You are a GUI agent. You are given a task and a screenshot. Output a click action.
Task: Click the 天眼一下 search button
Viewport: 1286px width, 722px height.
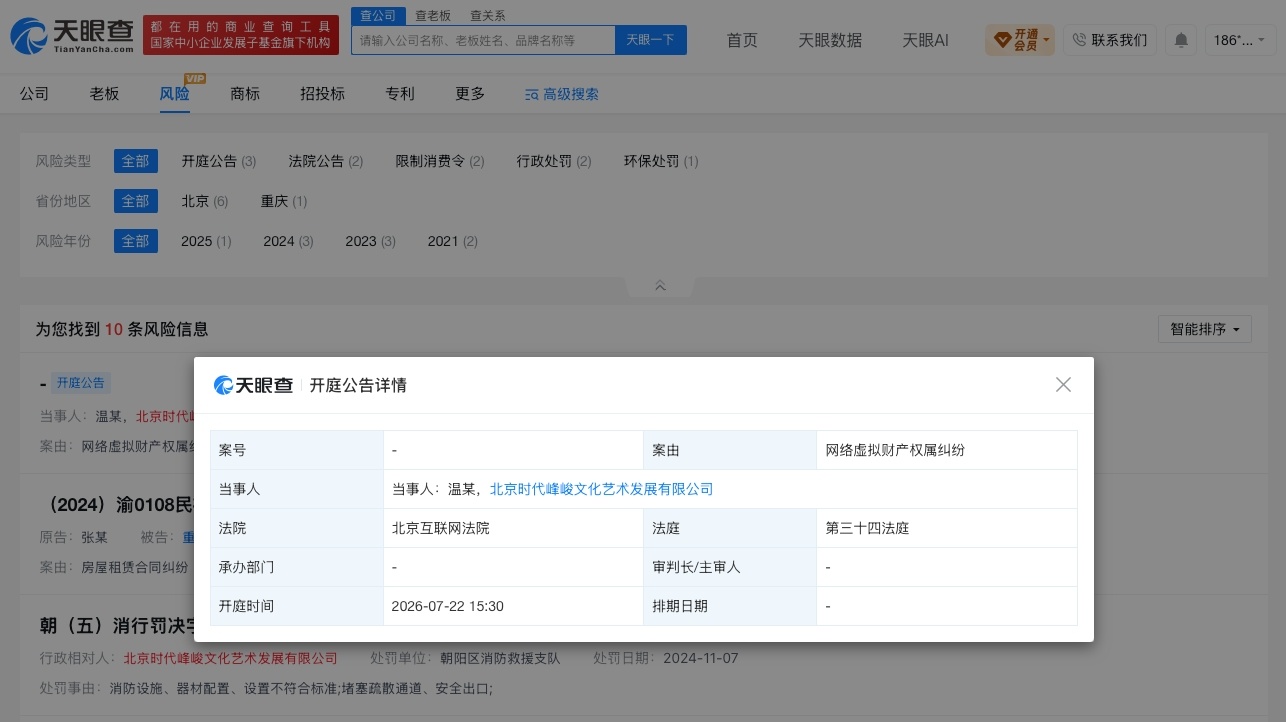click(650, 40)
